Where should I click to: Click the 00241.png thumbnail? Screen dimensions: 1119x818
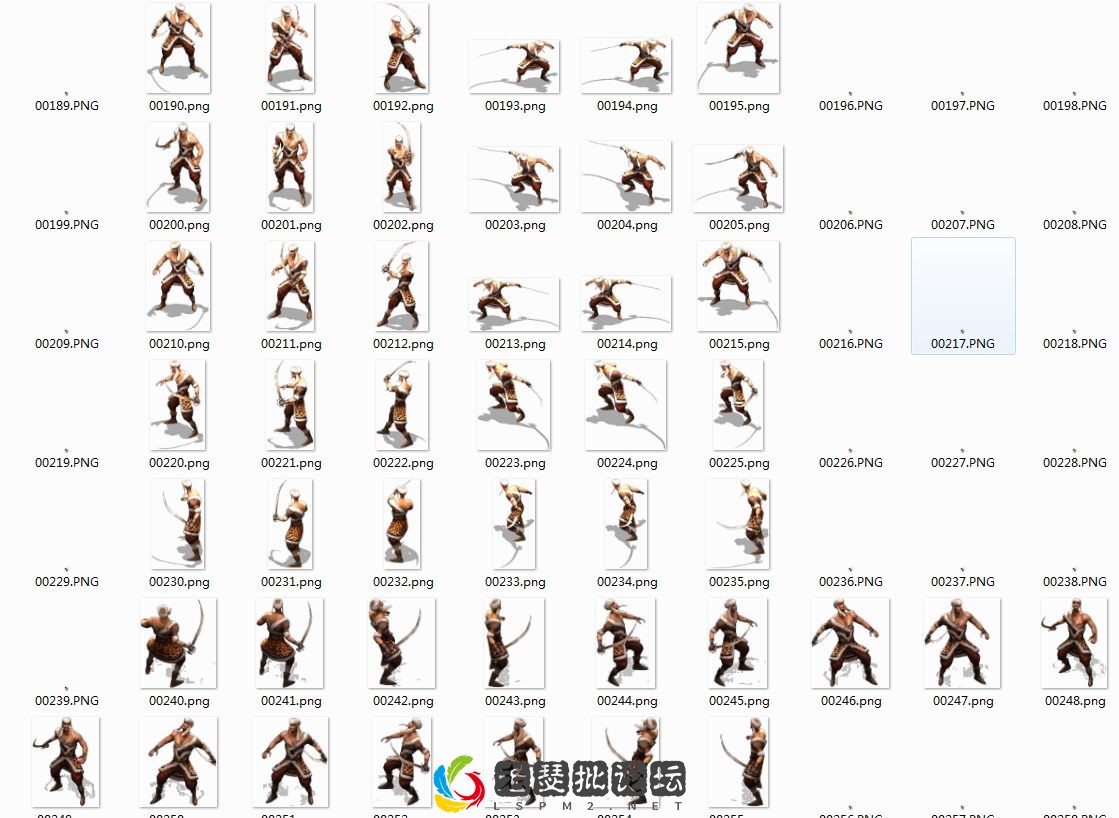(x=290, y=643)
